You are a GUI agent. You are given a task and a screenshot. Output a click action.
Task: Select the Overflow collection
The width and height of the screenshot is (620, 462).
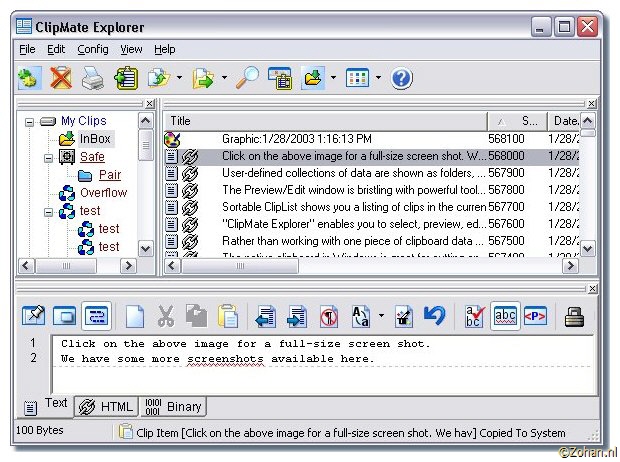(104, 193)
